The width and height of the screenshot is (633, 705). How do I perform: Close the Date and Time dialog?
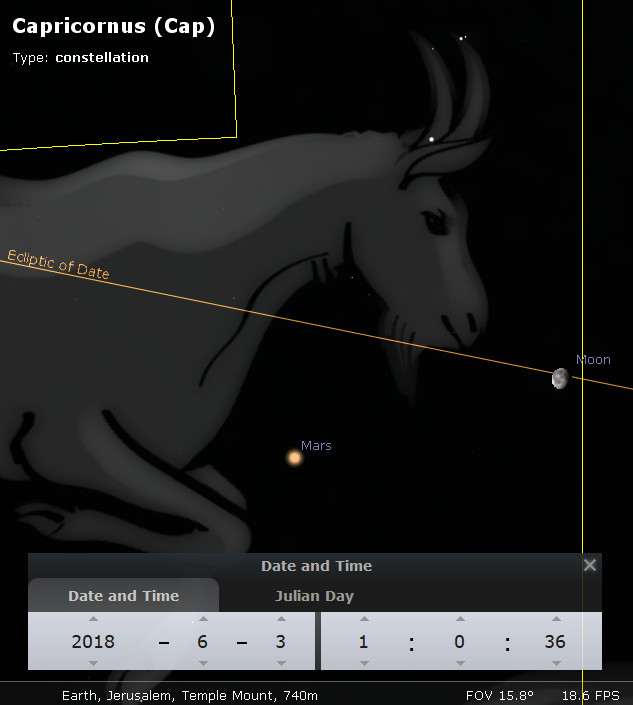click(590, 565)
